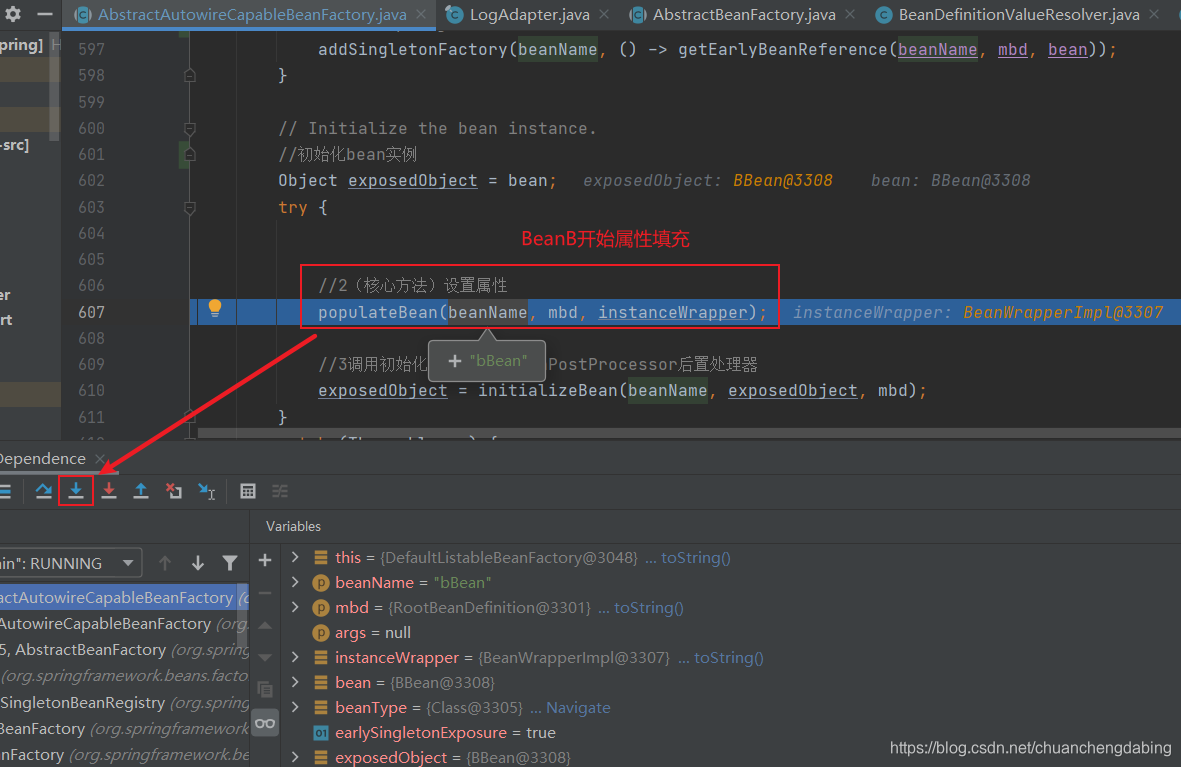Image resolution: width=1181 pixels, height=767 pixels.
Task: Move watch down with triangle icon
Action: click(265, 657)
